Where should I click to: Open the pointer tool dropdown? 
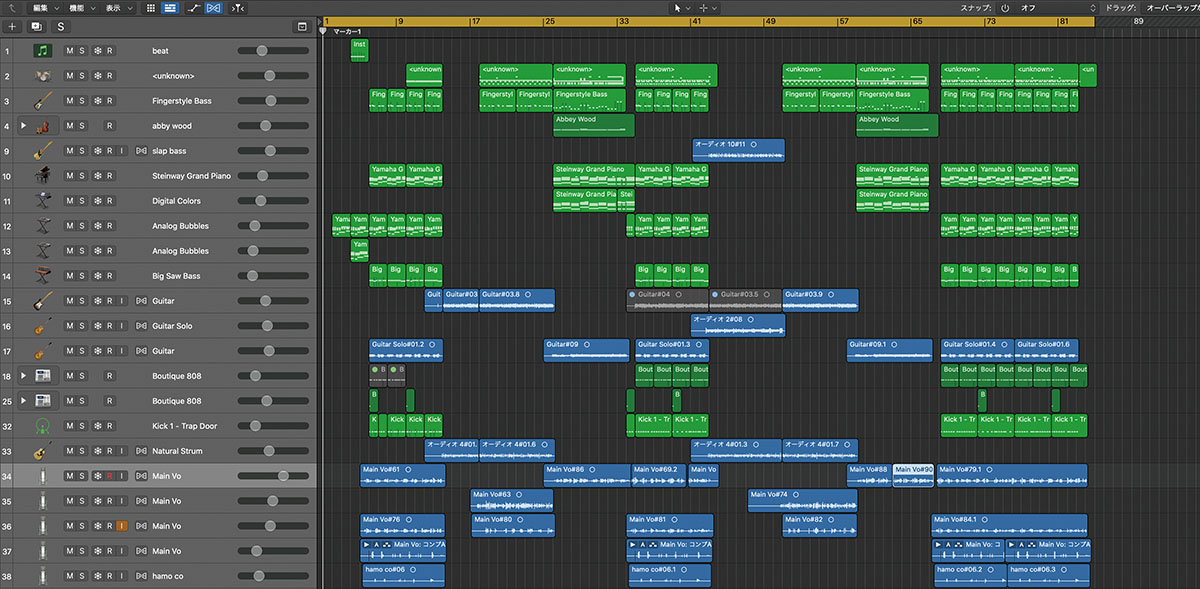(682, 7)
